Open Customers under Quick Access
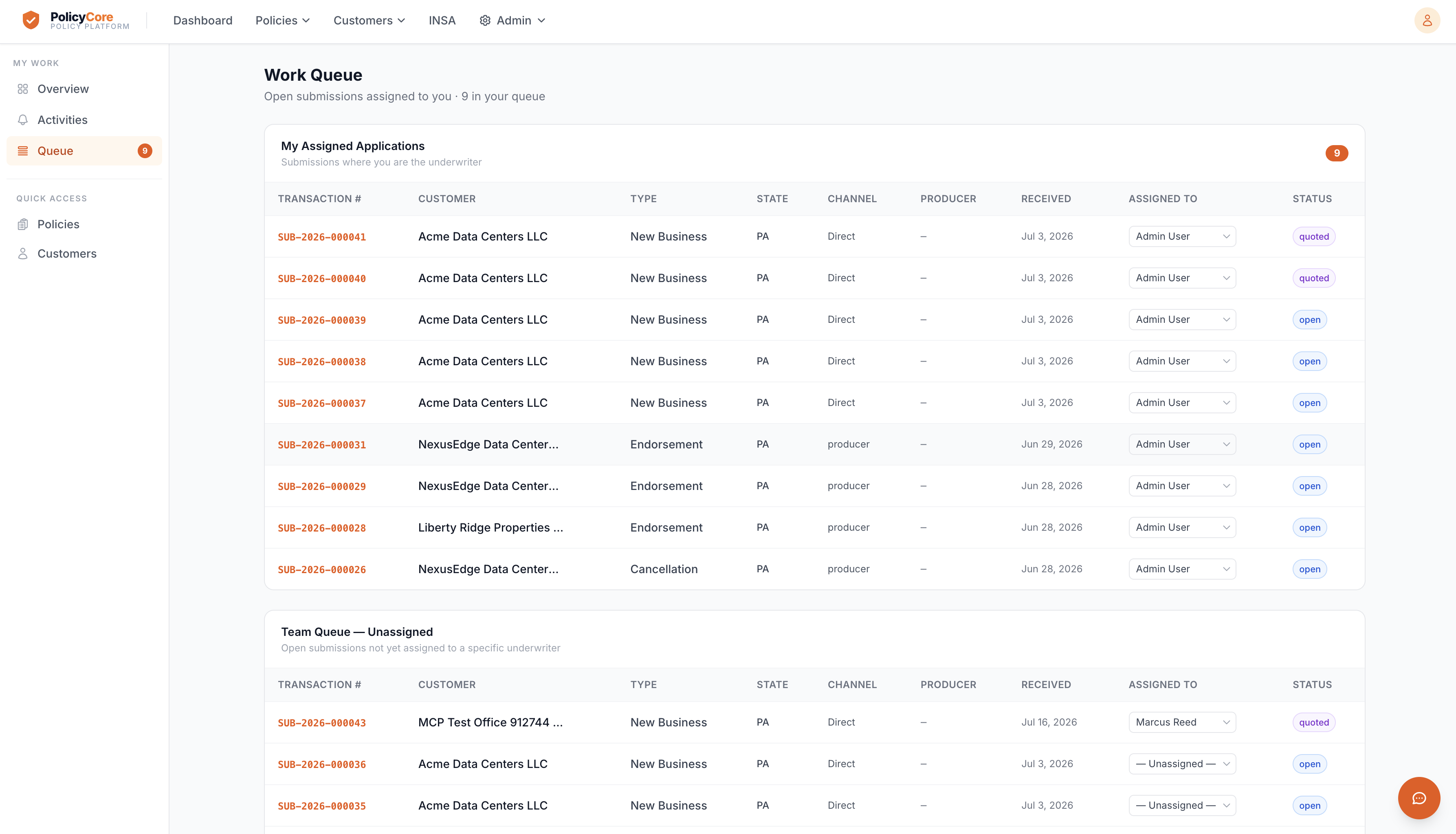The height and width of the screenshot is (834, 1456). (x=84, y=253)
